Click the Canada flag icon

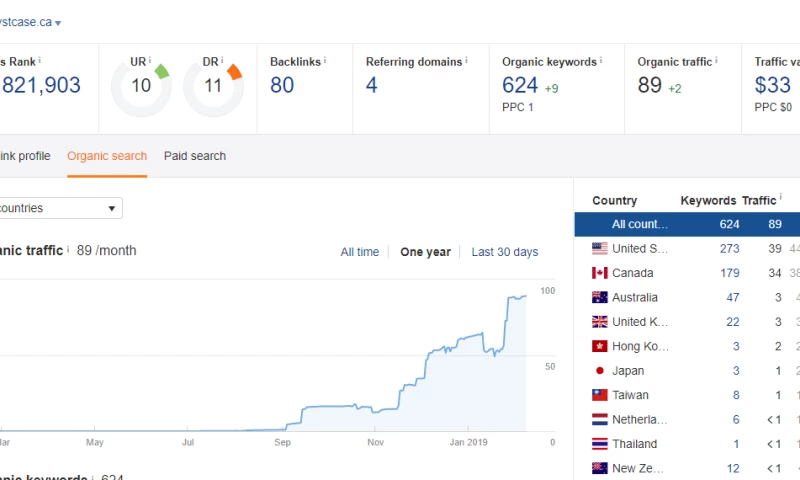click(x=600, y=273)
